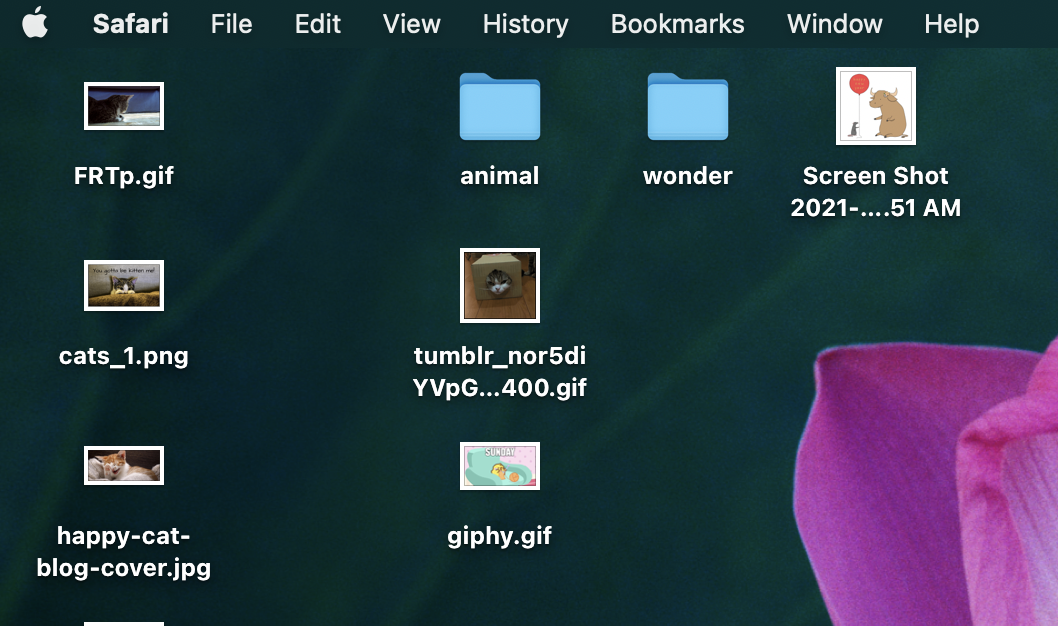The image size is (1058, 626).
Task: Open the History menu
Action: click(x=525, y=24)
